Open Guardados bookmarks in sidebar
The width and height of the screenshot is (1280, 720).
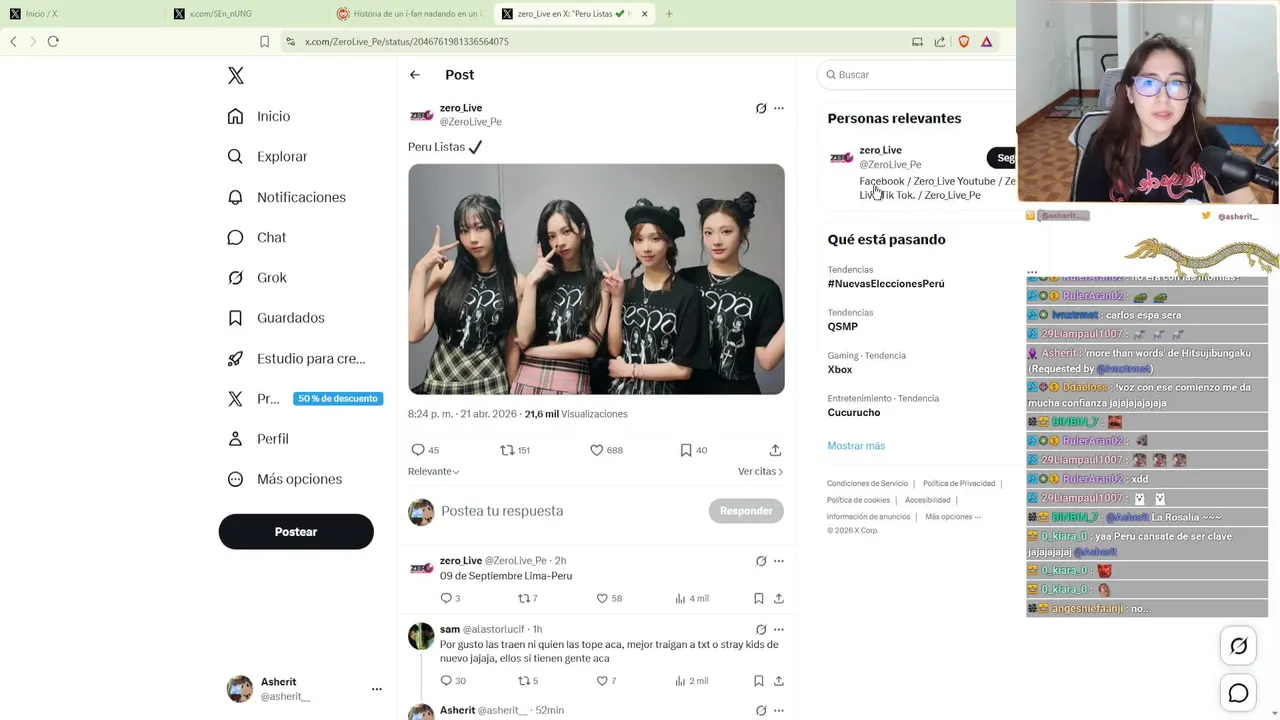pos(276,318)
